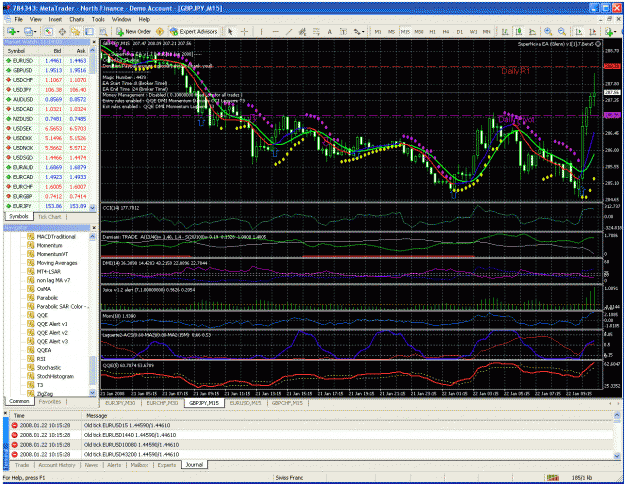The height and width of the screenshot is (484, 625).
Task: Zoom in on the chart
Action: pyautogui.click(x=548, y=31)
